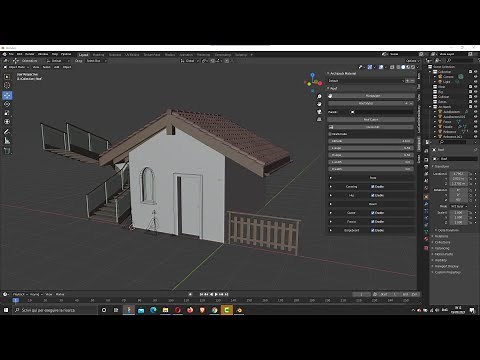Switch to the Shading workspace tab
Screen dimensions: 480x360
[x=170, y=55]
